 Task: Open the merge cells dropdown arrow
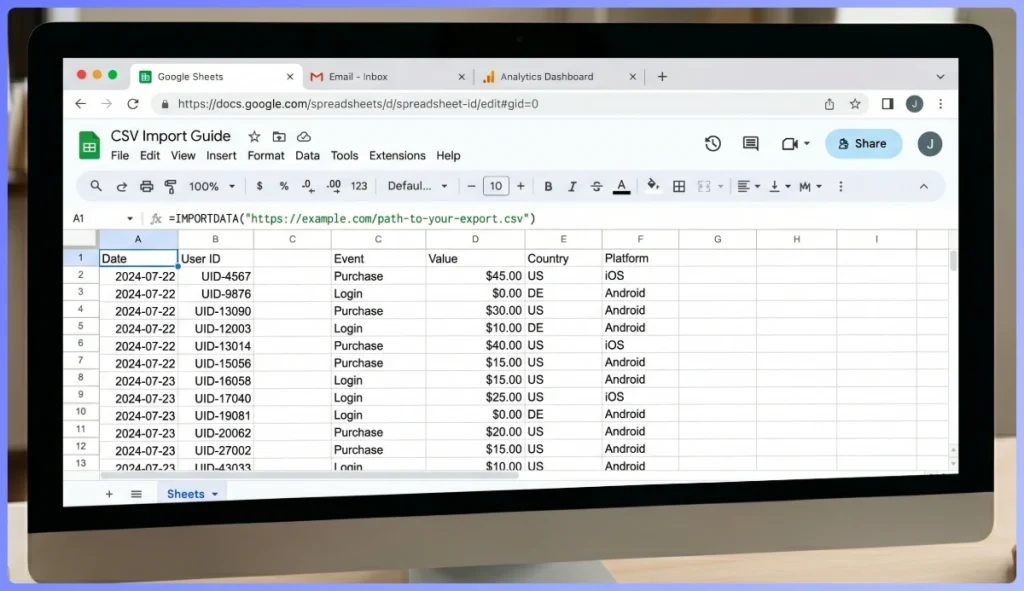(x=722, y=186)
